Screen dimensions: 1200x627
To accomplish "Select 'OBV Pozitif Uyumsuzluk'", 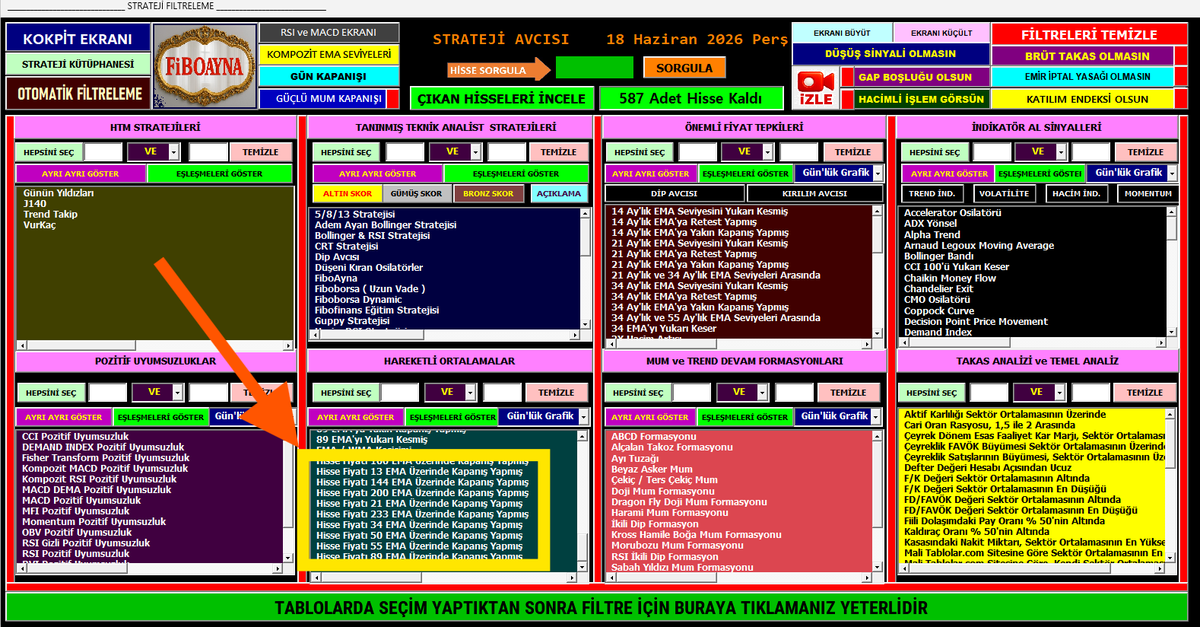I will (x=77, y=532).
